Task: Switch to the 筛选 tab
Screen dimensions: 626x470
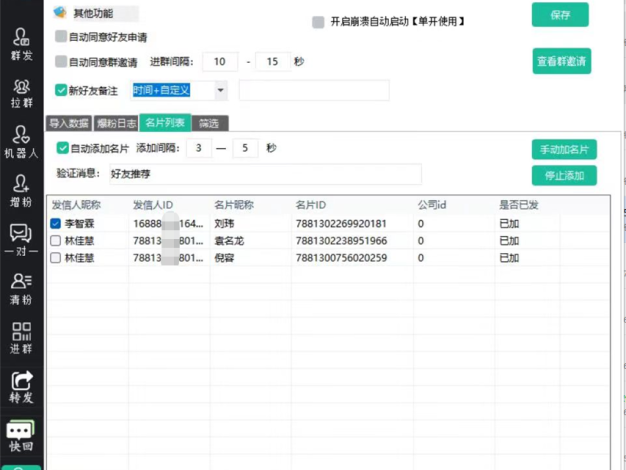Action: (210, 123)
